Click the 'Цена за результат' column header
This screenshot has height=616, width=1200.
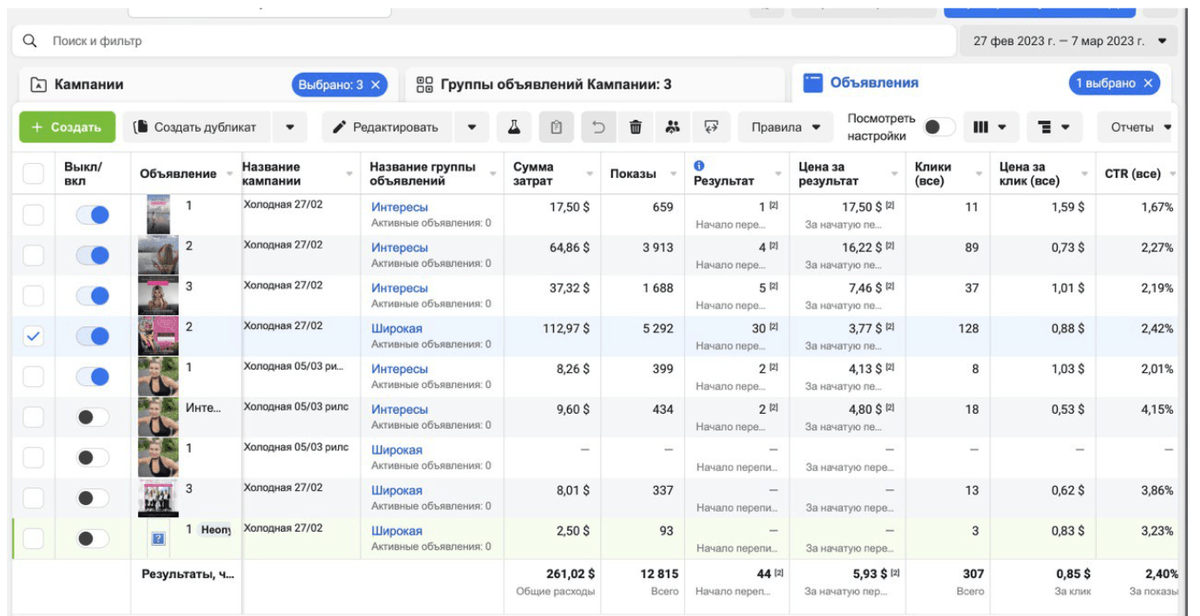pyautogui.click(x=848, y=174)
